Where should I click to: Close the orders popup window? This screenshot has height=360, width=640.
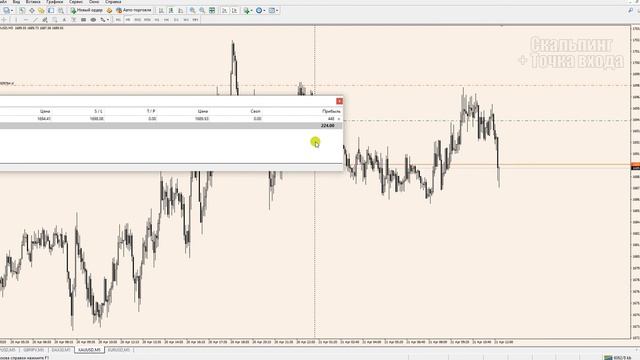[x=339, y=101]
